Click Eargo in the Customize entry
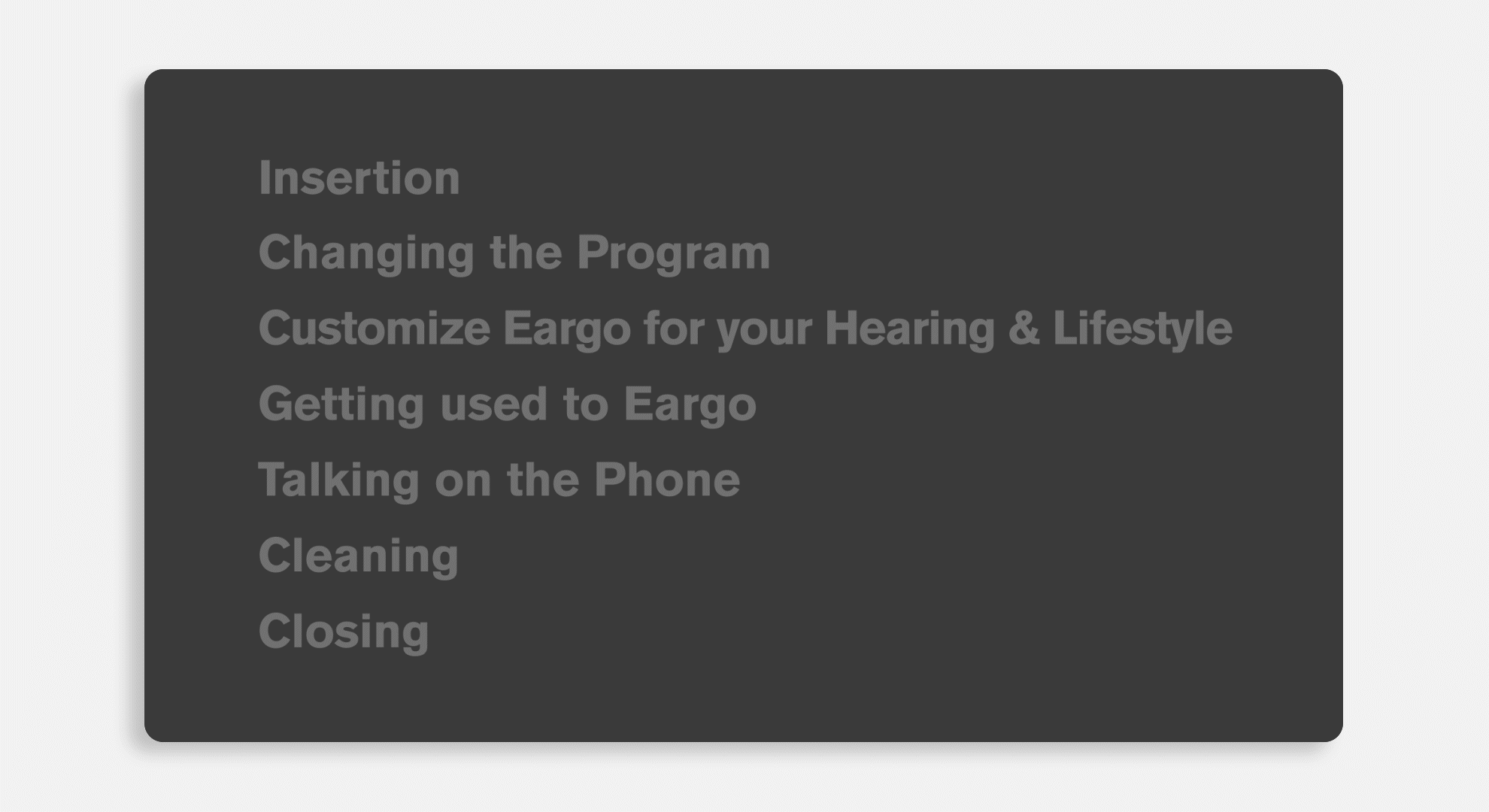The height and width of the screenshot is (812, 1489). click(x=566, y=329)
